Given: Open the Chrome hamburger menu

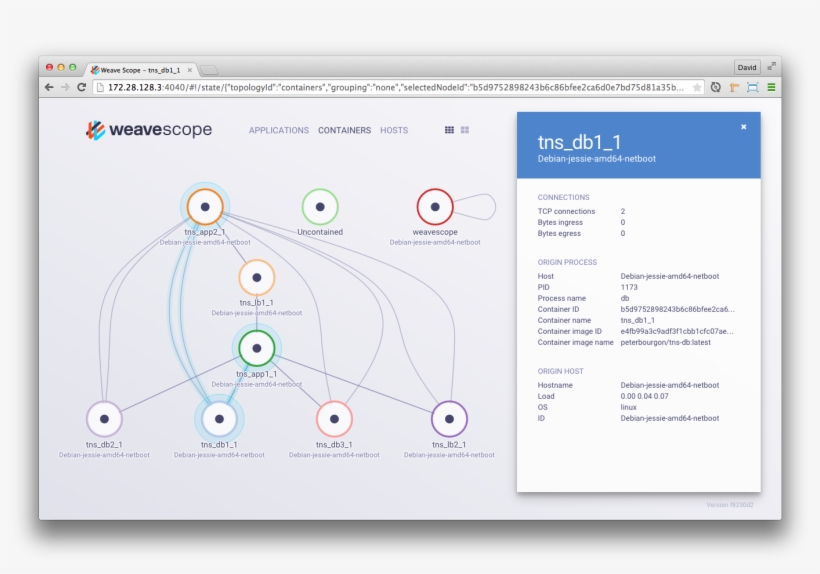Looking at the screenshot, I should click(x=771, y=88).
